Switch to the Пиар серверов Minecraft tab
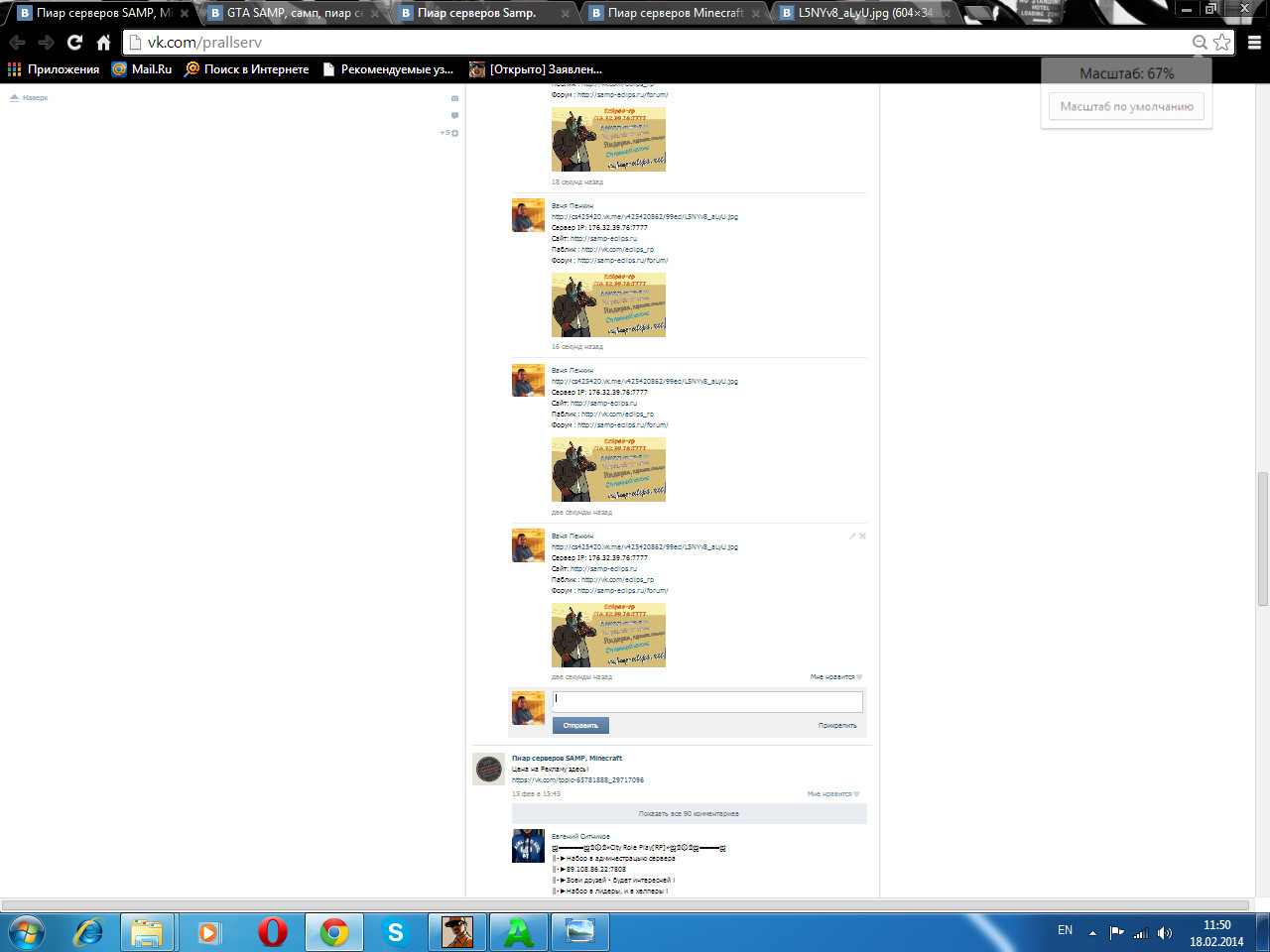Viewport: 1270px width, 952px height. point(673,13)
